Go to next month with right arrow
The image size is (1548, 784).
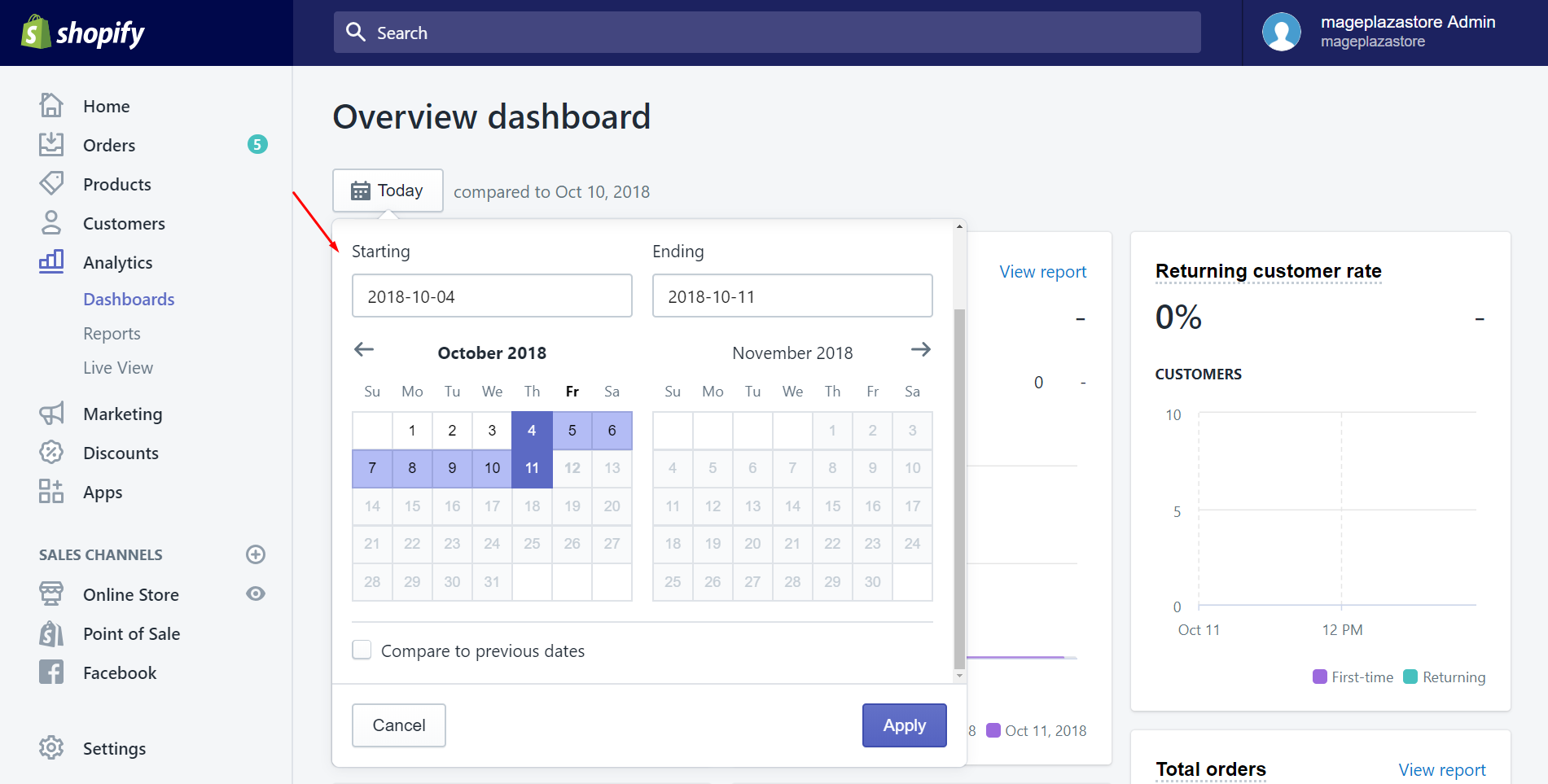point(921,349)
